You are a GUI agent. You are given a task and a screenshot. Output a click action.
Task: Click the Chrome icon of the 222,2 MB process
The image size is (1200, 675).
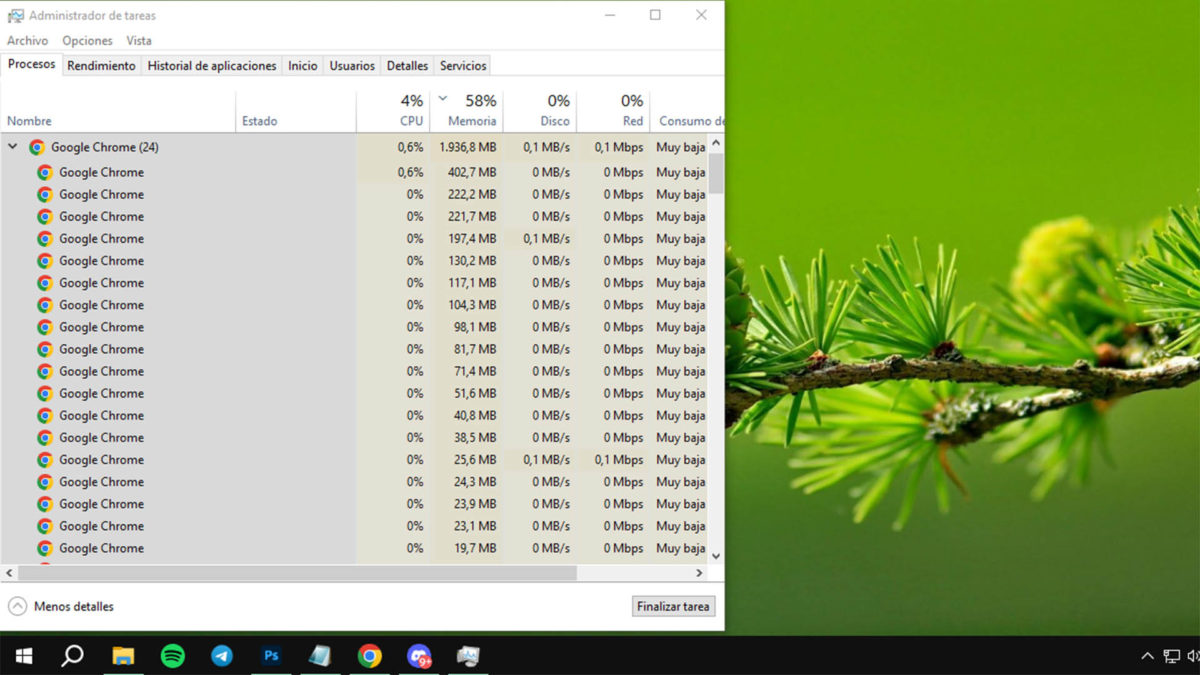coord(45,194)
